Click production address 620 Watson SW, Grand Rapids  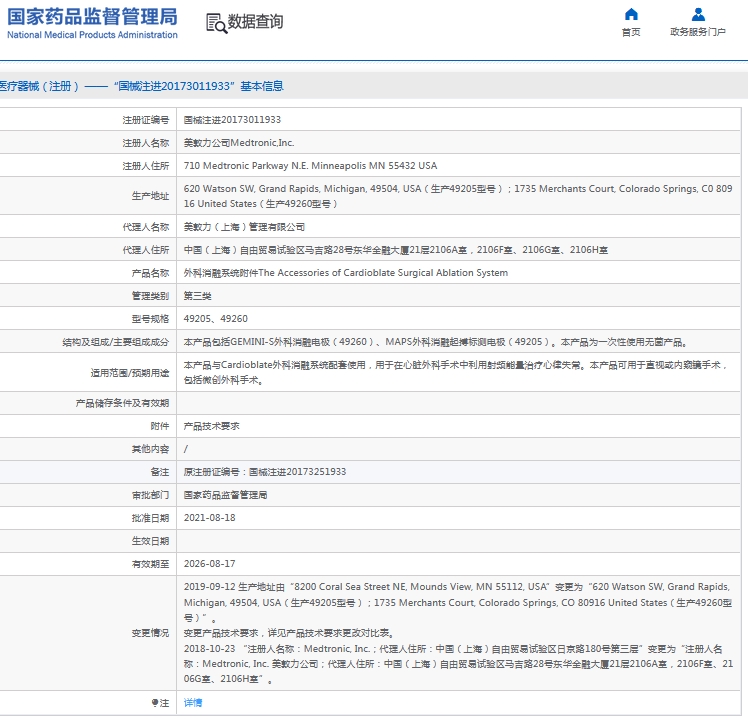[458, 196]
